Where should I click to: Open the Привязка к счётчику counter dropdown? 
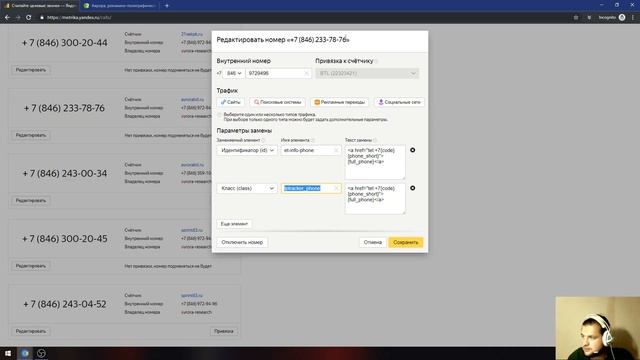pyautogui.click(x=367, y=73)
